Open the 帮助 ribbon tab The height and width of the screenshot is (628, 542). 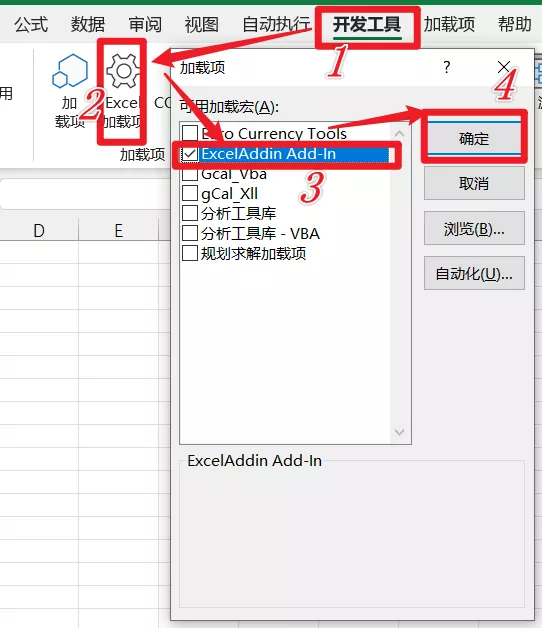click(x=515, y=24)
